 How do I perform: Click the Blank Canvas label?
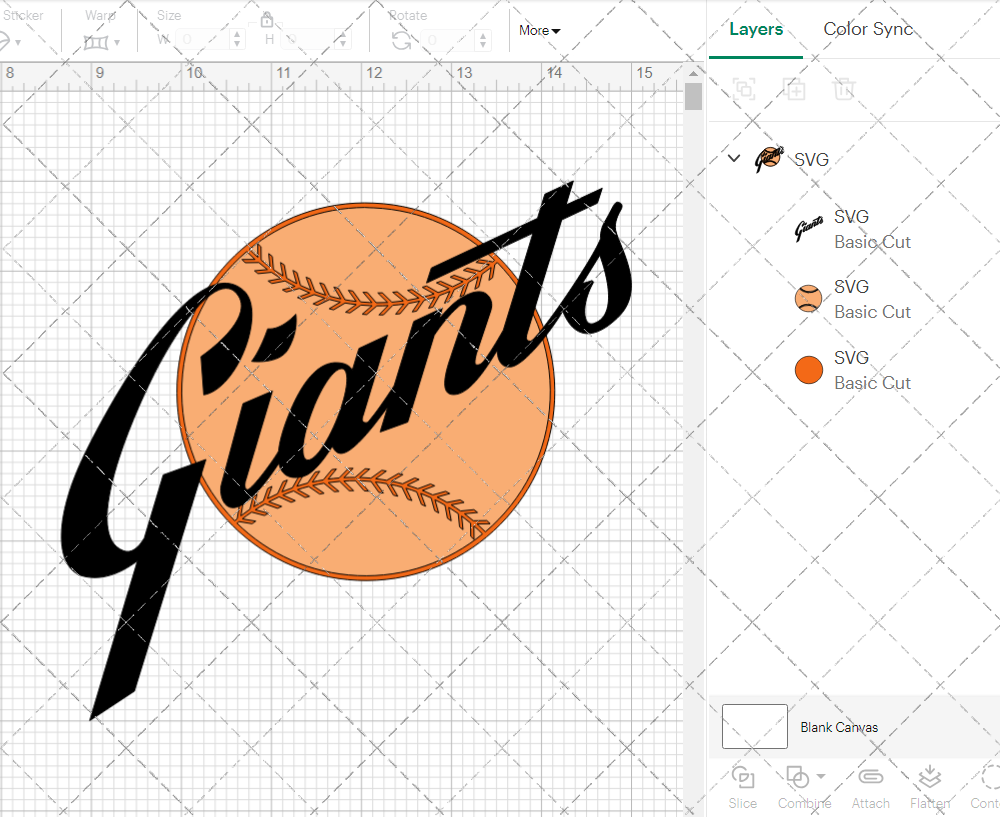tap(839, 727)
